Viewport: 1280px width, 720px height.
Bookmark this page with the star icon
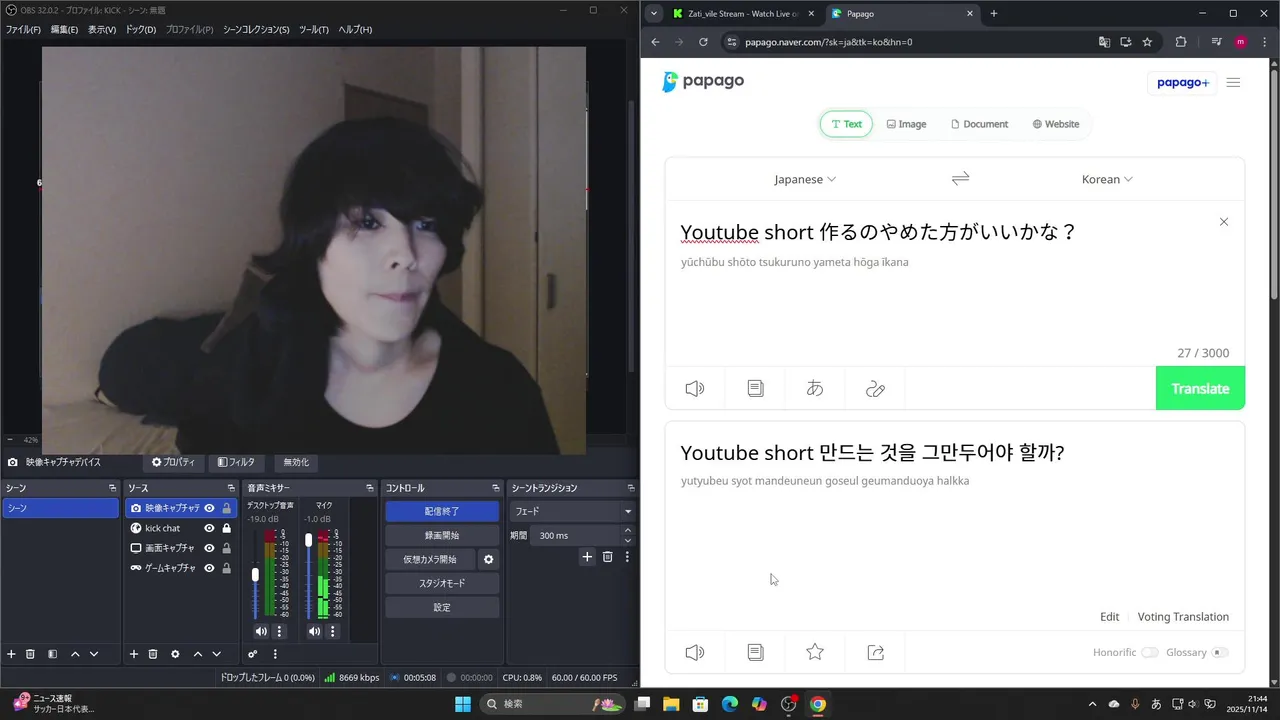click(1147, 42)
